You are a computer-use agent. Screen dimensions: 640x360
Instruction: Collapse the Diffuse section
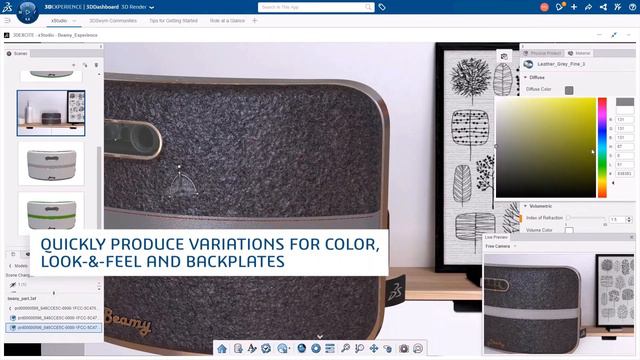click(526, 77)
